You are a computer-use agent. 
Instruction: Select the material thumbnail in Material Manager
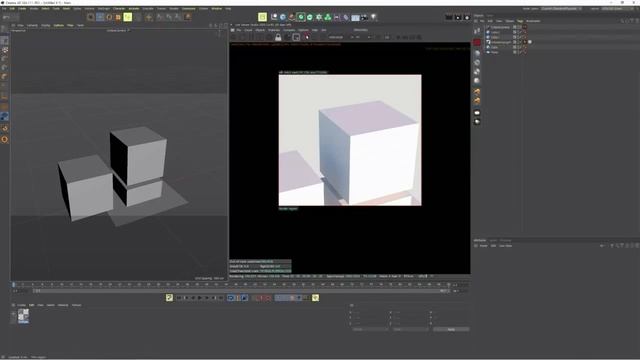coord(23,316)
